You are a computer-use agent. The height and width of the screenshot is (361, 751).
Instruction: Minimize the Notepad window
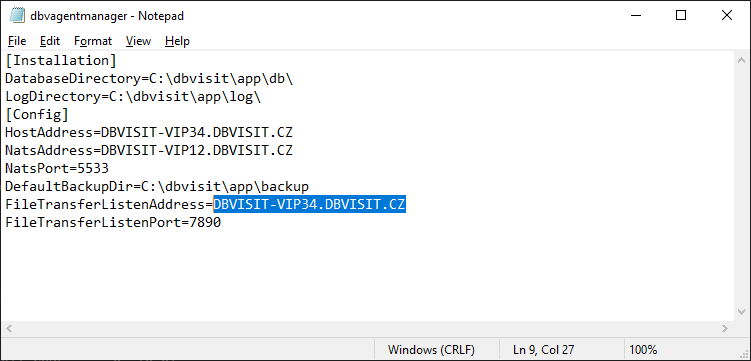point(636,15)
